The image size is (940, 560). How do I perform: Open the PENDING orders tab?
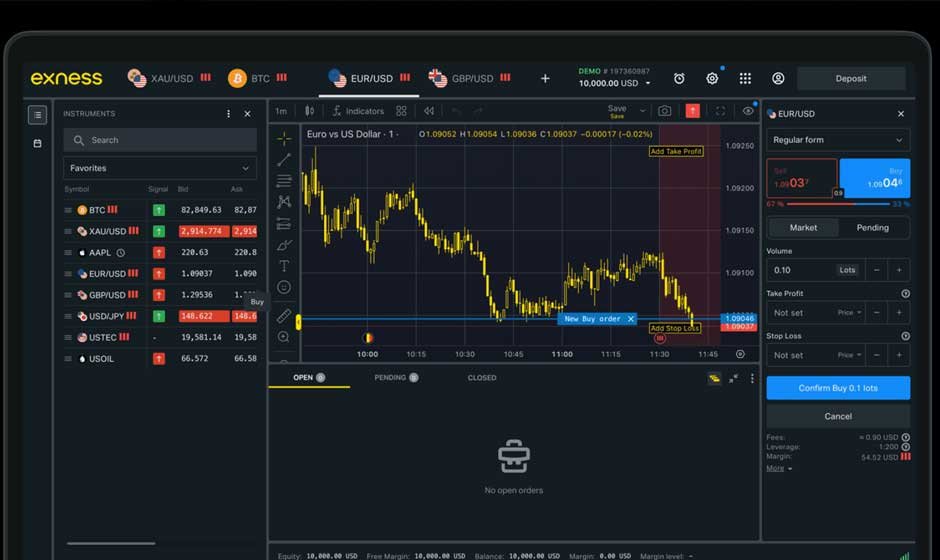pos(396,378)
